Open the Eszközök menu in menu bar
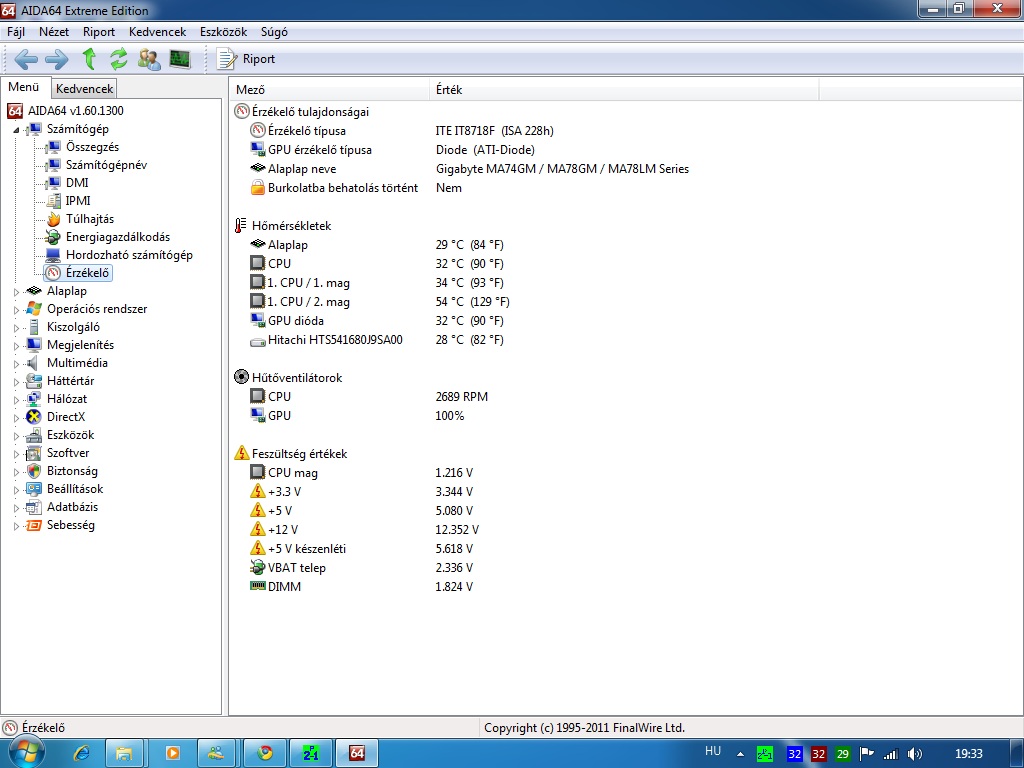 [x=223, y=32]
